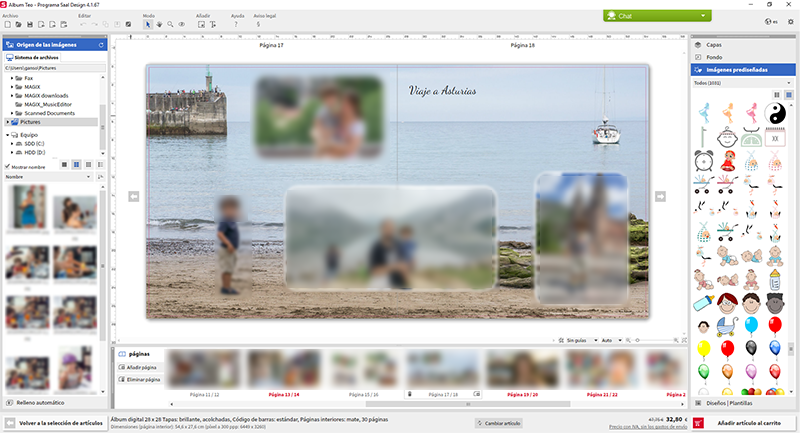Save the project with the floppy disk icon
800x433 pixels.
tap(30, 24)
